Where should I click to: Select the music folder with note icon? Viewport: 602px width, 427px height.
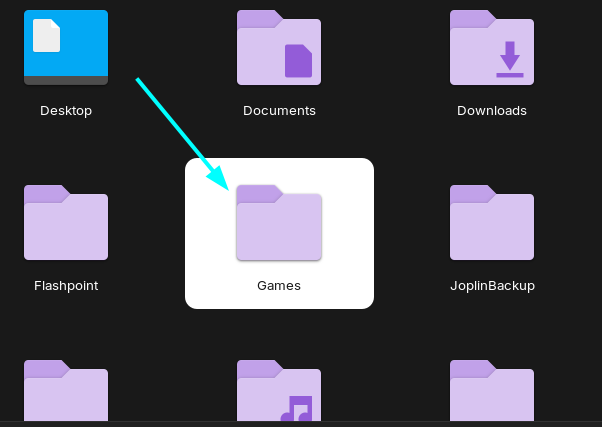pos(279,390)
